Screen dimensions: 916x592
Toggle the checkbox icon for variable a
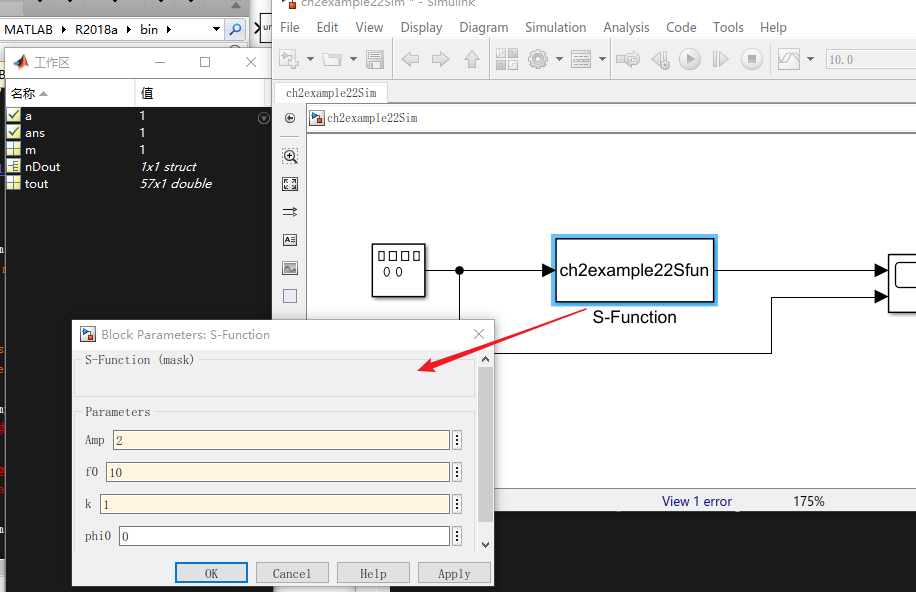coord(13,115)
